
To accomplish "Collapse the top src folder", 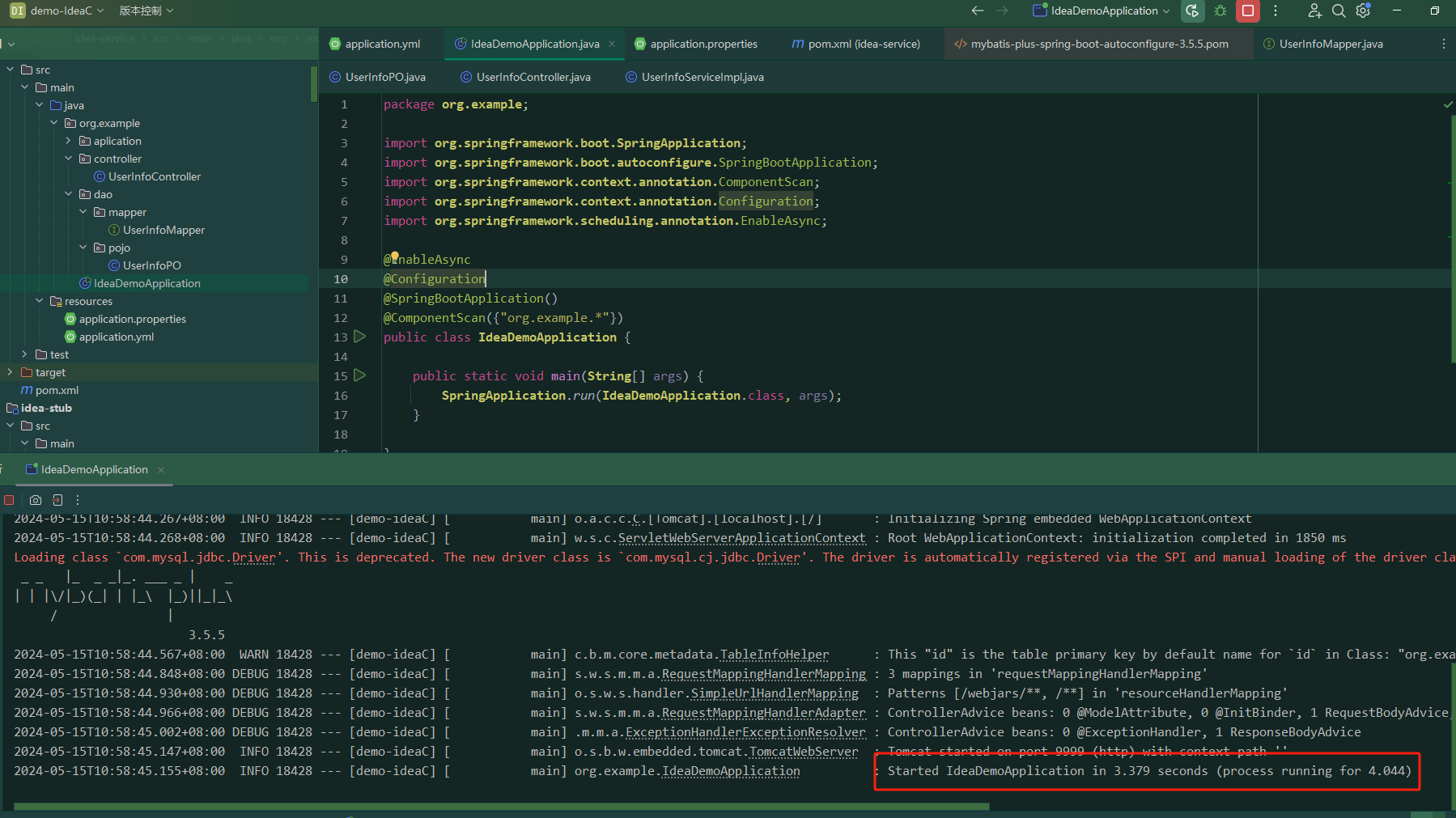I will tap(10, 70).
